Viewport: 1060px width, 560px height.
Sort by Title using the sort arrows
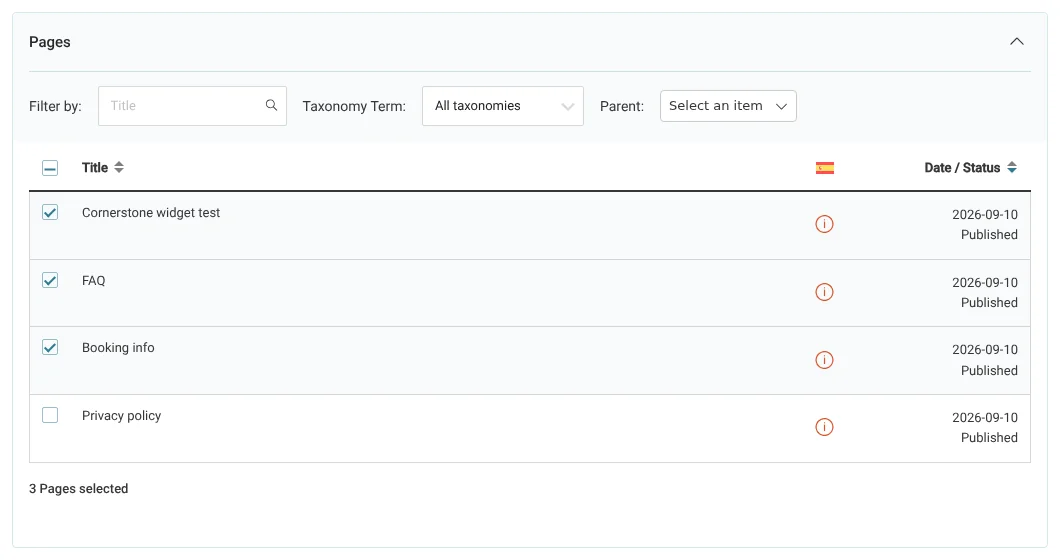click(x=119, y=167)
